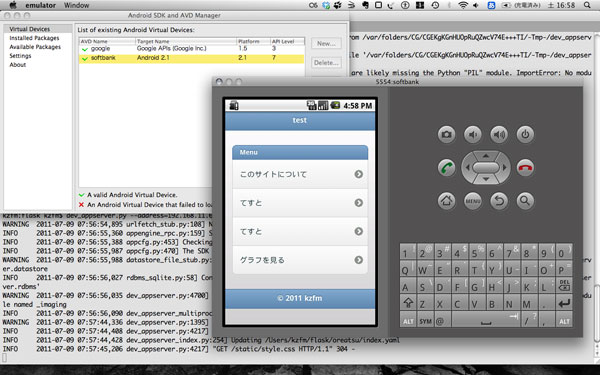Click arrow icon on グラフを見る row
The width and height of the screenshot is (600, 375).
point(359,260)
